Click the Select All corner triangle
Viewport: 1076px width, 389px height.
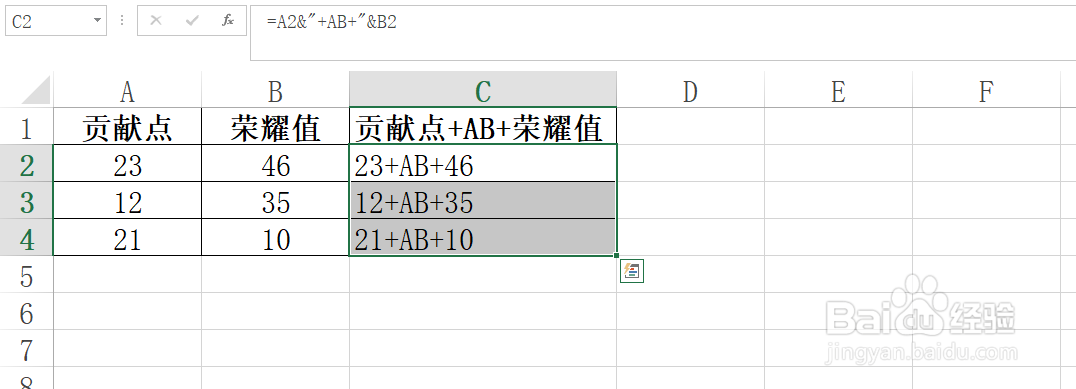[36, 90]
